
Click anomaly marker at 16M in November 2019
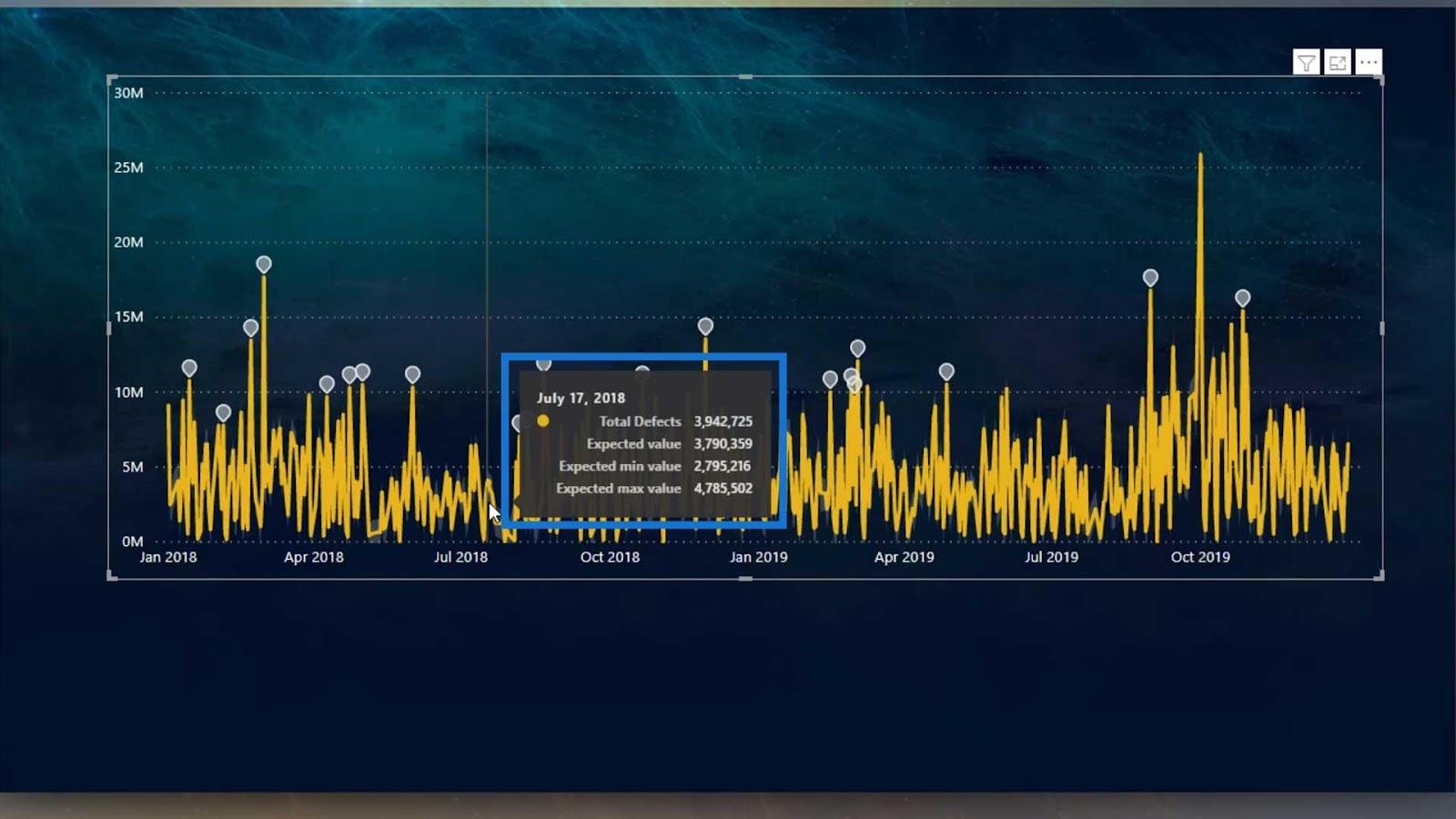click(x=1243, y=298)
